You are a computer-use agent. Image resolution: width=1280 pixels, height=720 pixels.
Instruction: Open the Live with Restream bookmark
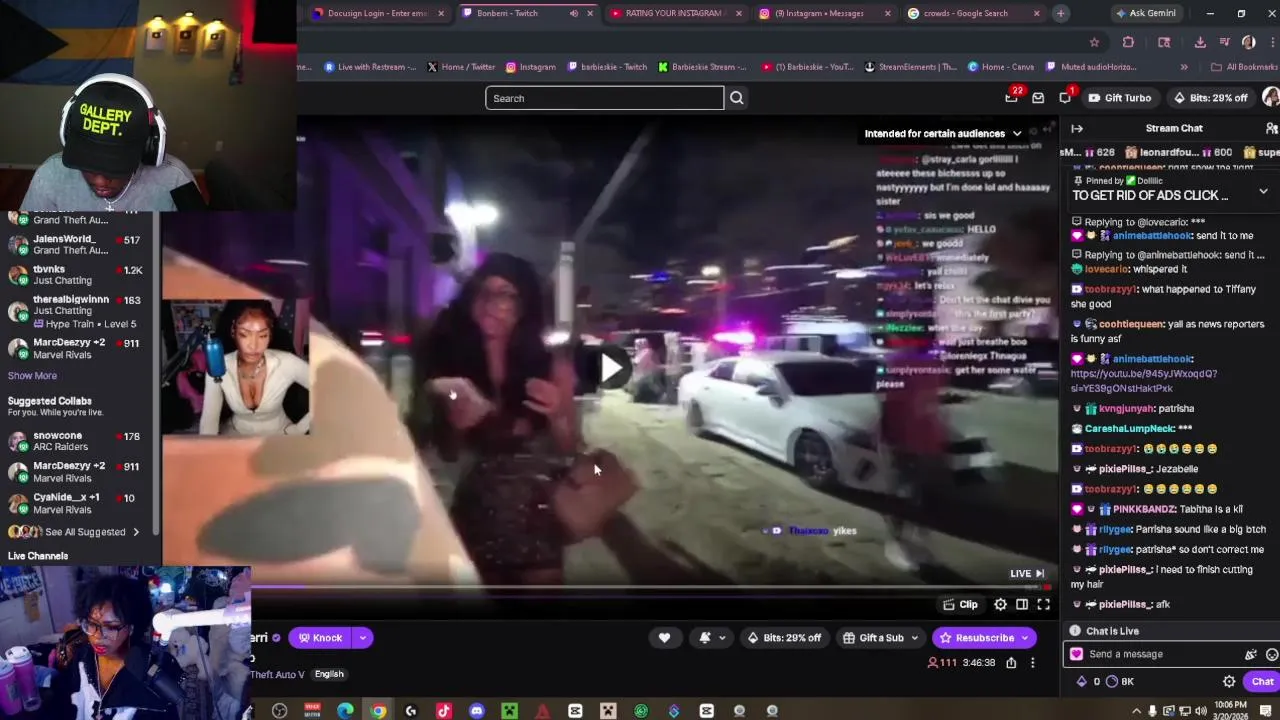[x=369, y=67]
